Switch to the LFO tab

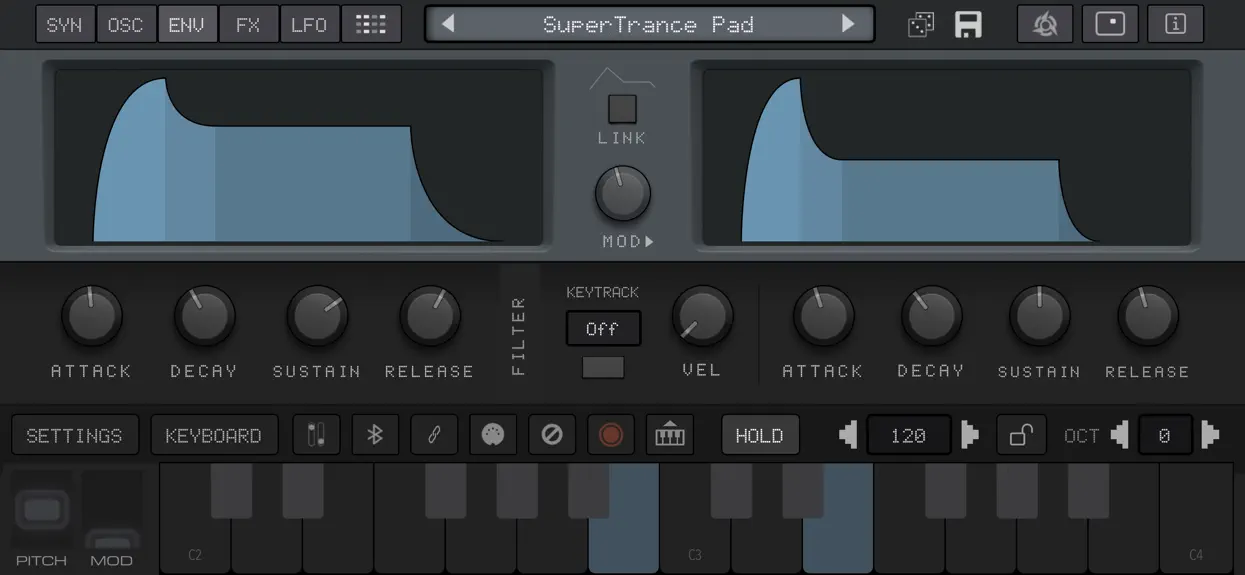309,25
